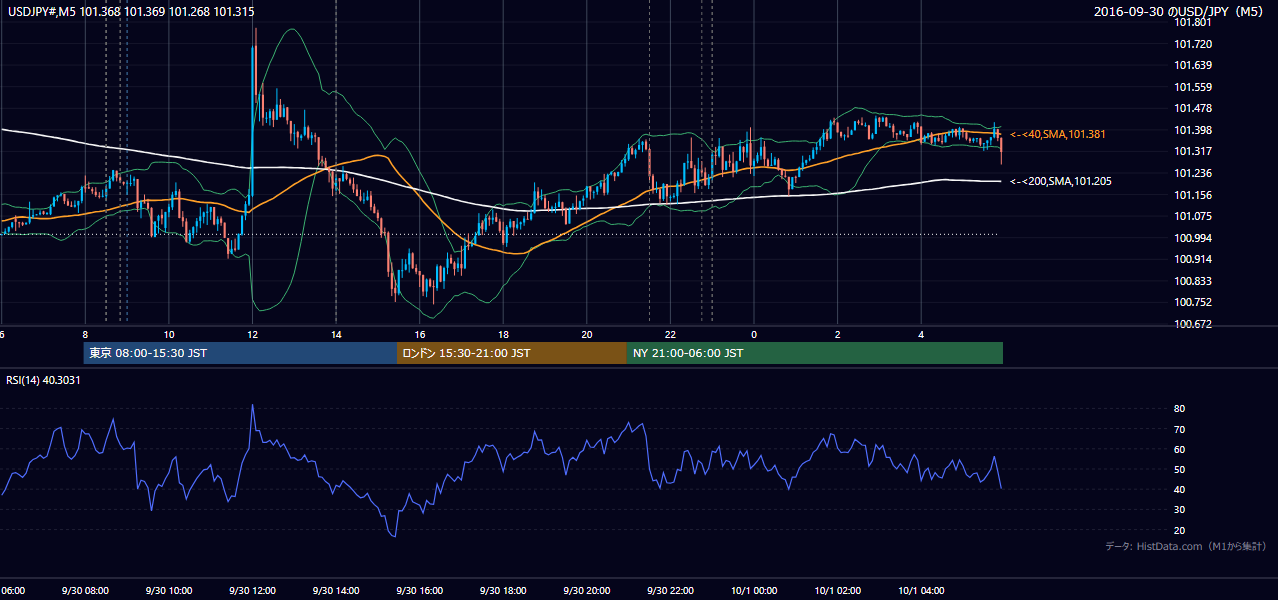The image size is (1278, 600).
Task: Click price axis value 100.994
Action: pyautogui.click(x=1193, y=238)
